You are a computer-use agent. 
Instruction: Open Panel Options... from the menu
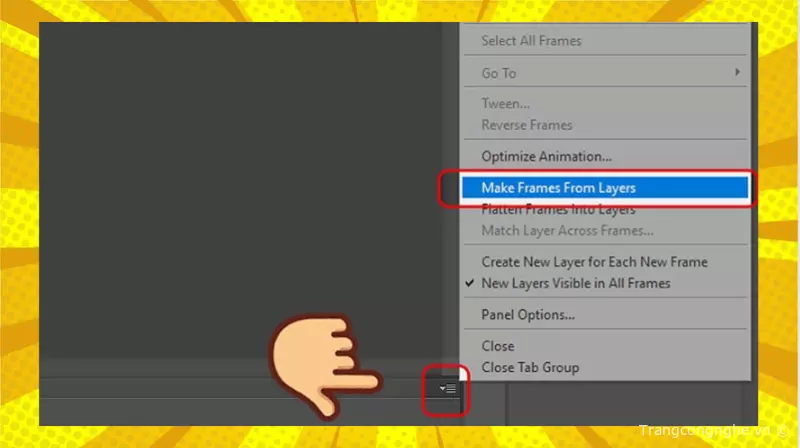[x=527, y=315]
